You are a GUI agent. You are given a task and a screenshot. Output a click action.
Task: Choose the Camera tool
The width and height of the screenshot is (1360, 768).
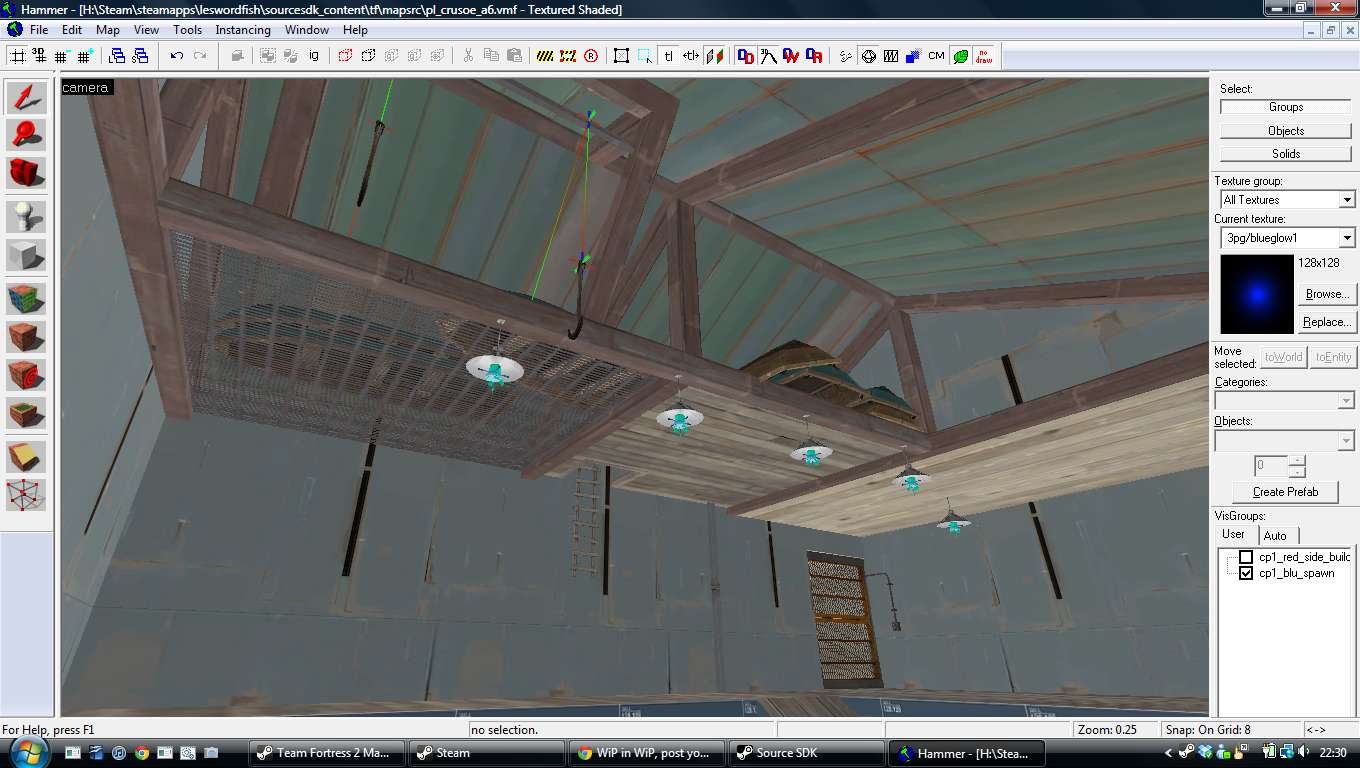pyautogui.click(x=27, y=172)
